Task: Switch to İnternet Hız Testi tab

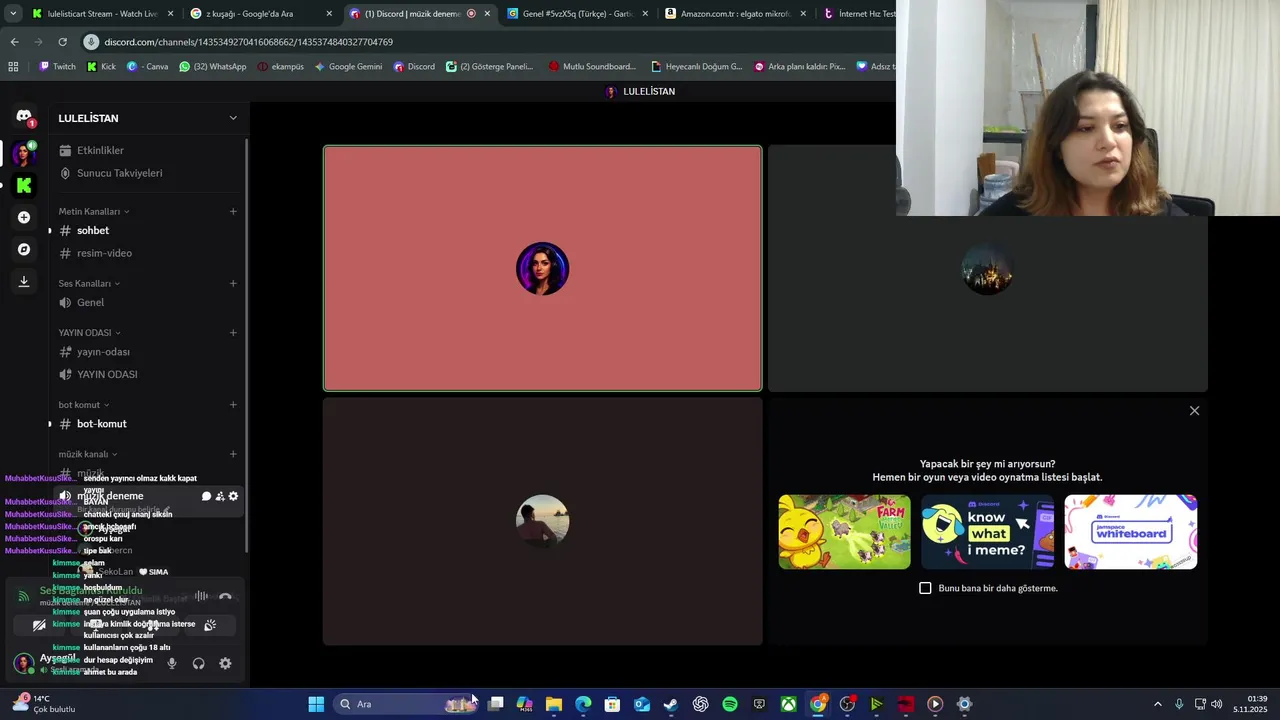Action: pos(858,14)
